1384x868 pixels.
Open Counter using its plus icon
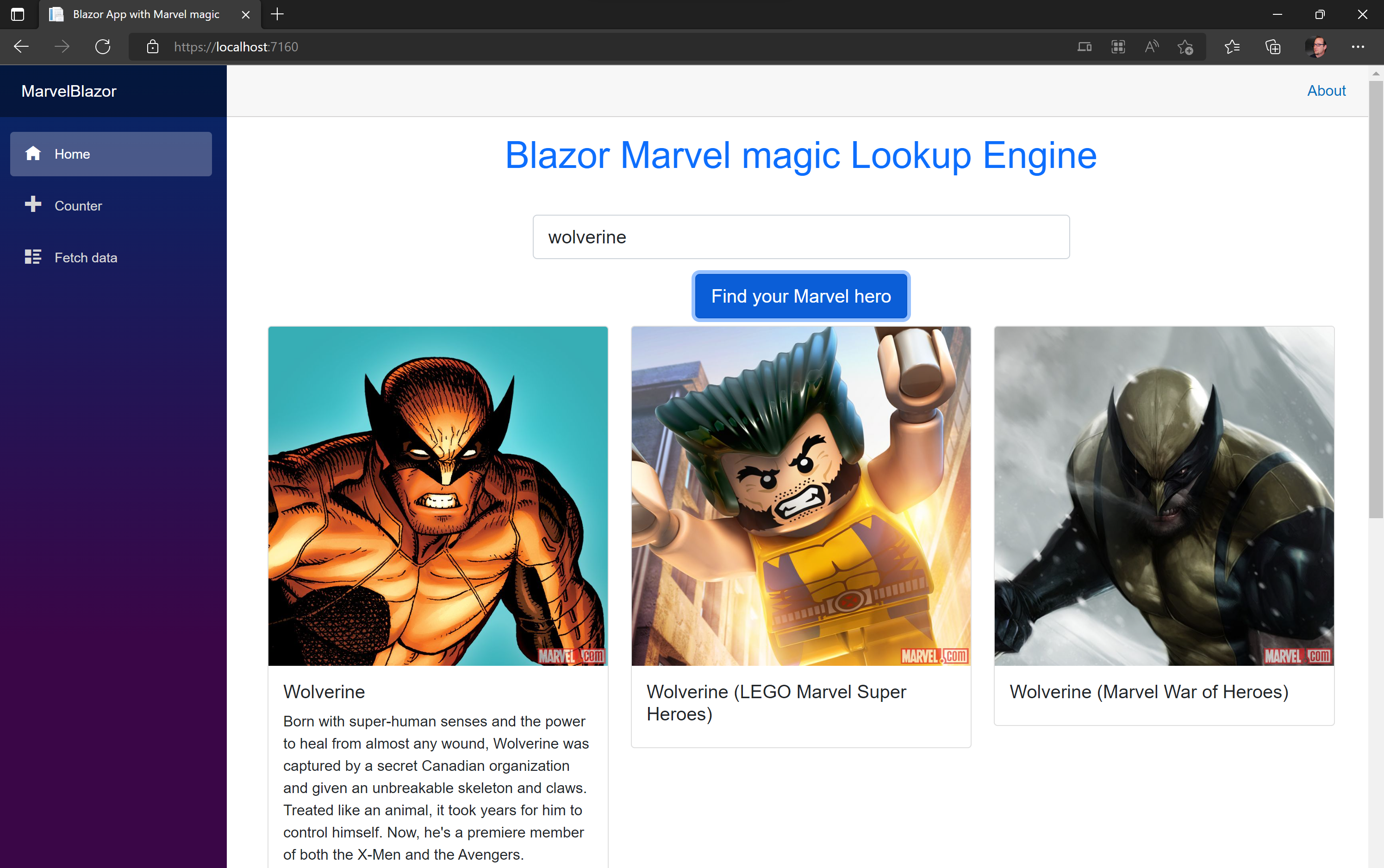33,205
